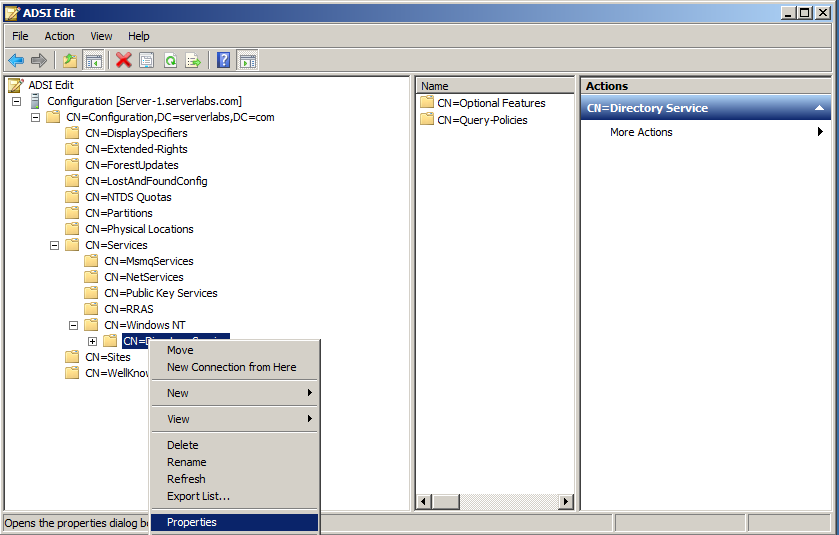Collapse the Configuration [Server-1.serverlabs.com] node
Viewport: 839px width, 535px height.
(x=17, y=101)
